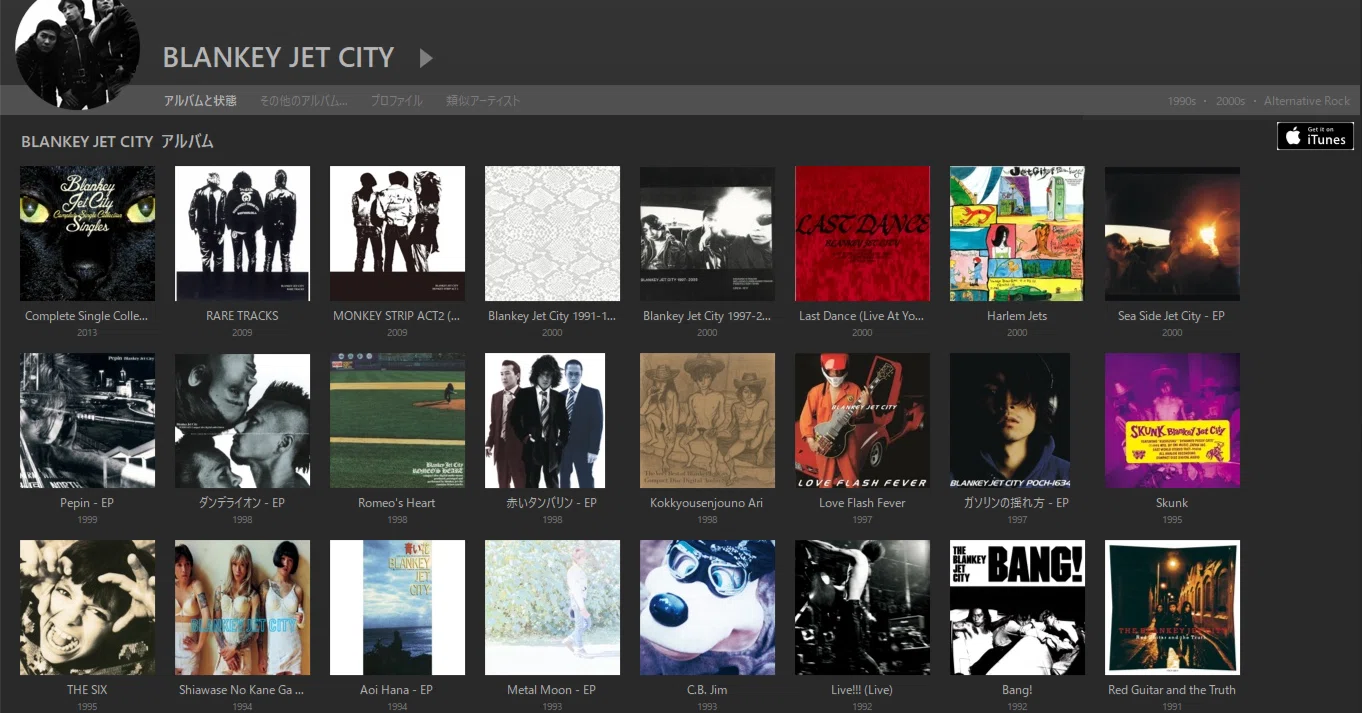Screen dimensions: 1362x713
Task: Select the Love Flash Fever album cover
Action: (862, 420)
